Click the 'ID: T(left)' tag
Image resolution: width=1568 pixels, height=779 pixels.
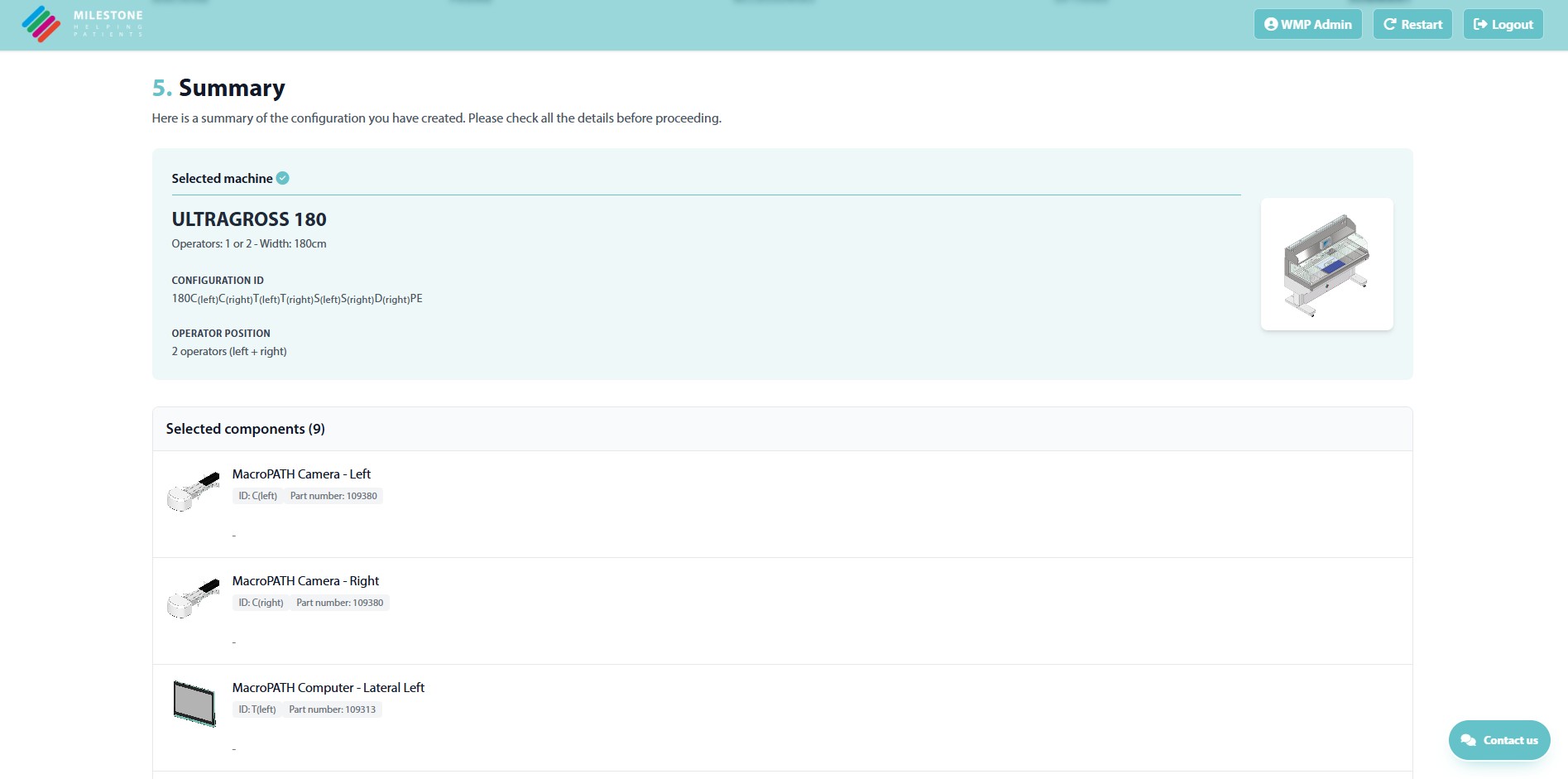point(257,709)
